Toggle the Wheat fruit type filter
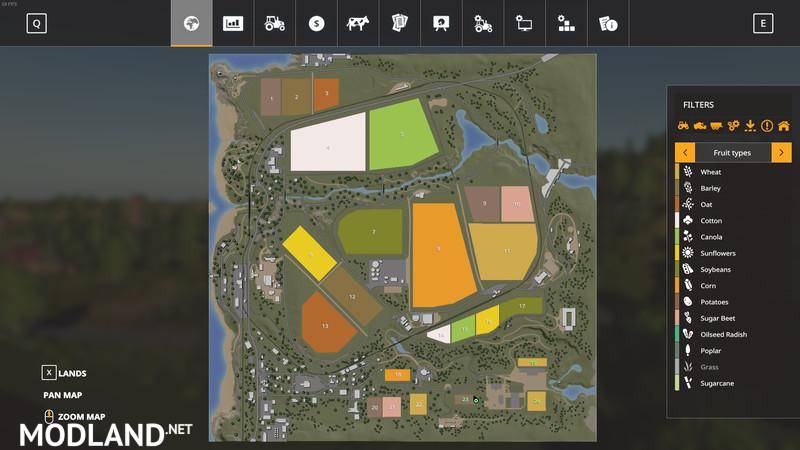The width and height of the screenshot is (800, 450). tap(733, 172)
